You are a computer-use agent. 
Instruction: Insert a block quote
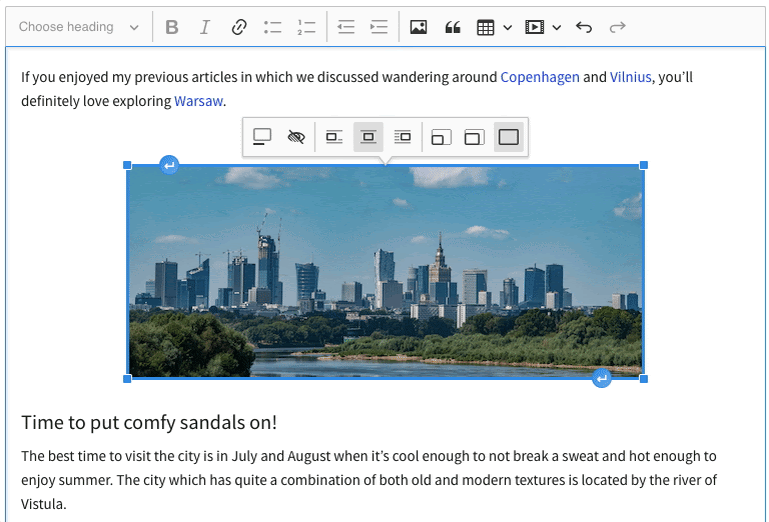pyautogui.click(x=452, y=27)
